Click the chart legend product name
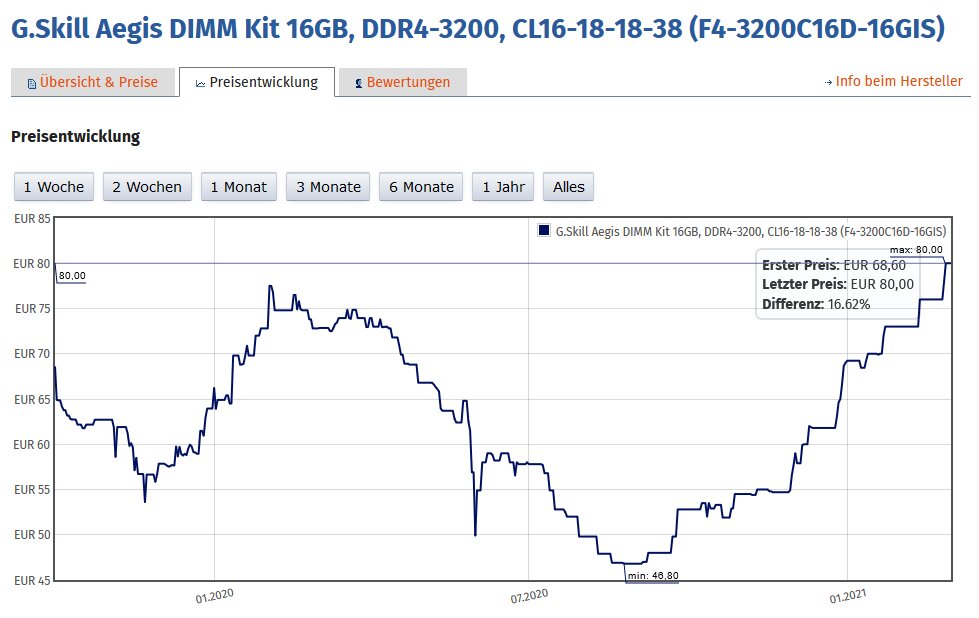Viewport: 979px width, 618px height. coord(751,232)
